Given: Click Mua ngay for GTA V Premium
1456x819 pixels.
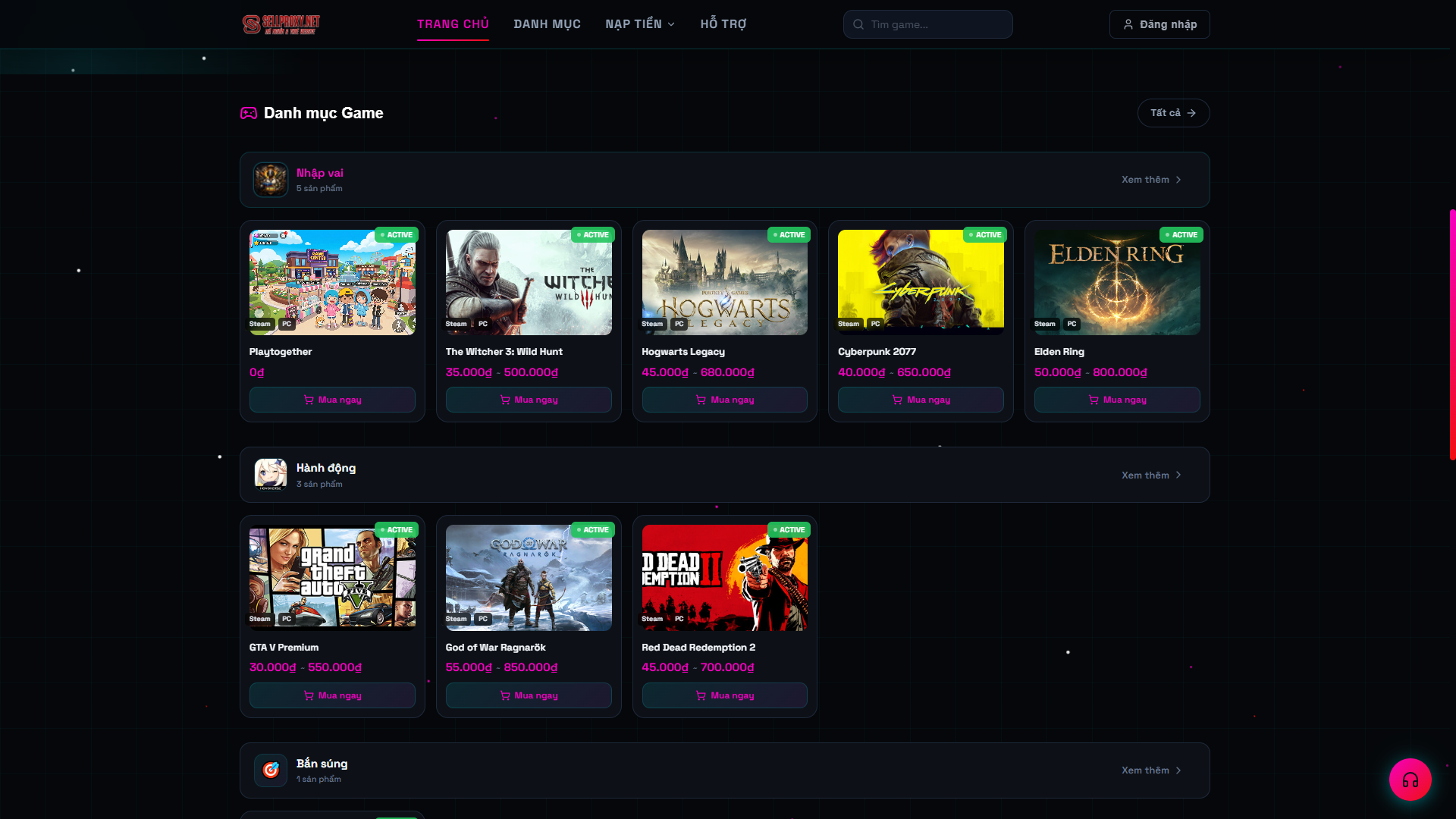Looking at the screenshot, I should pos(332,695).
